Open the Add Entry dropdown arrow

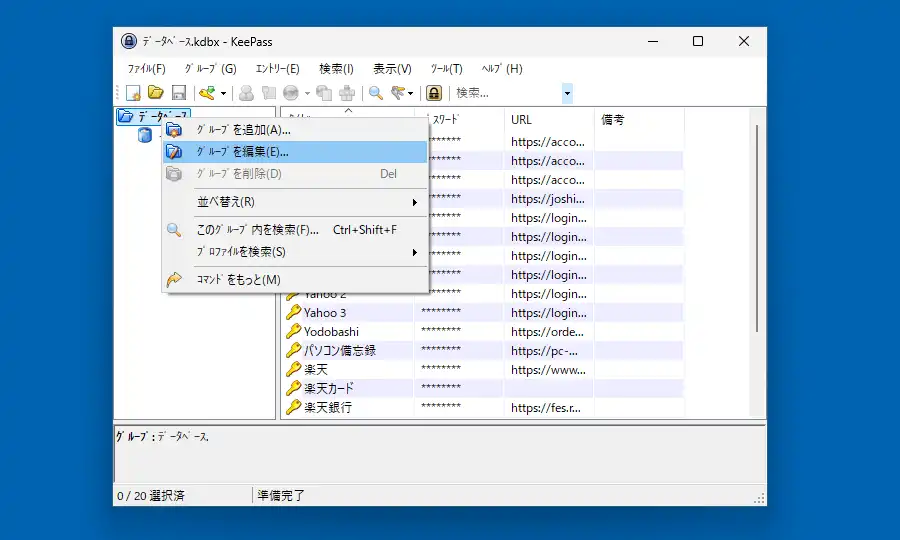click(x=223, y=93)
